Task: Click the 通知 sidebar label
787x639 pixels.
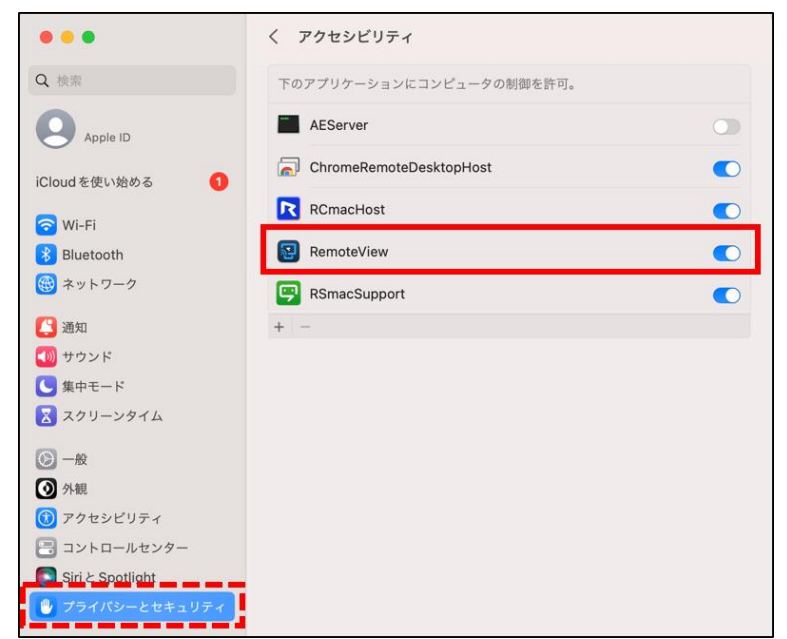Action: point(74,327)
